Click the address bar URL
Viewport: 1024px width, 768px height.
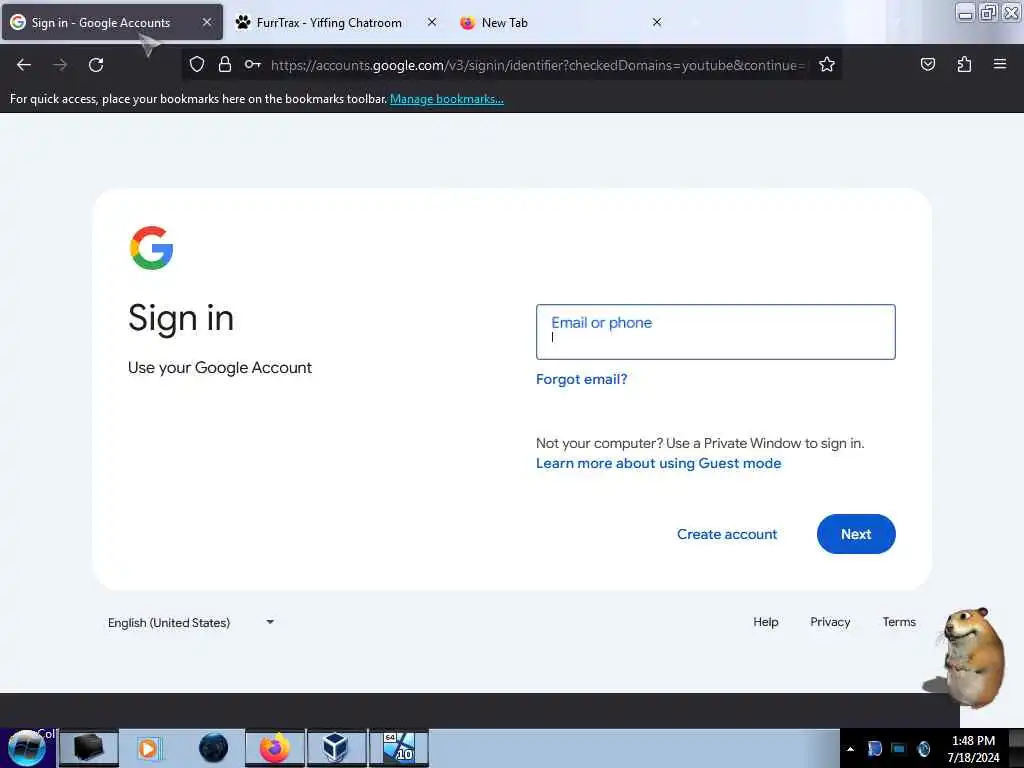(x=538, y=65)
